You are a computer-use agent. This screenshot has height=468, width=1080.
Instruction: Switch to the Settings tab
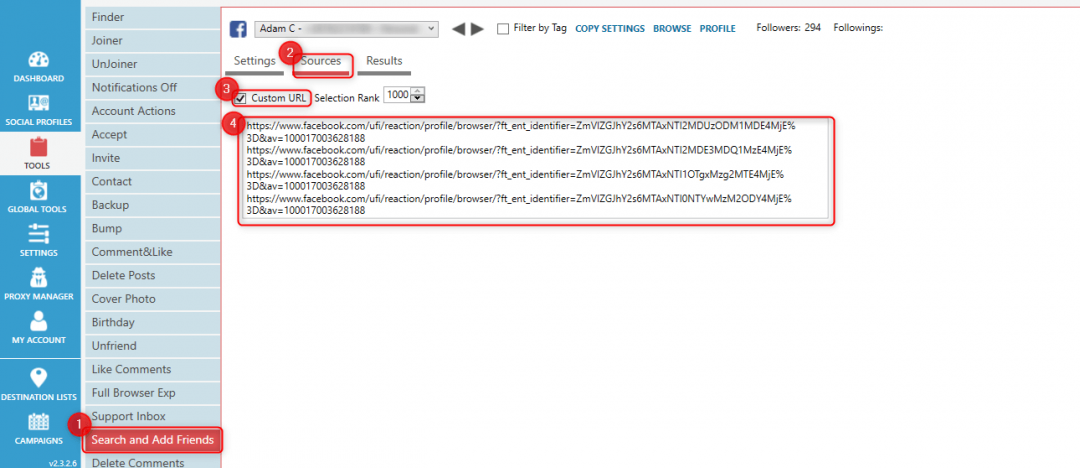click(254, 61)
